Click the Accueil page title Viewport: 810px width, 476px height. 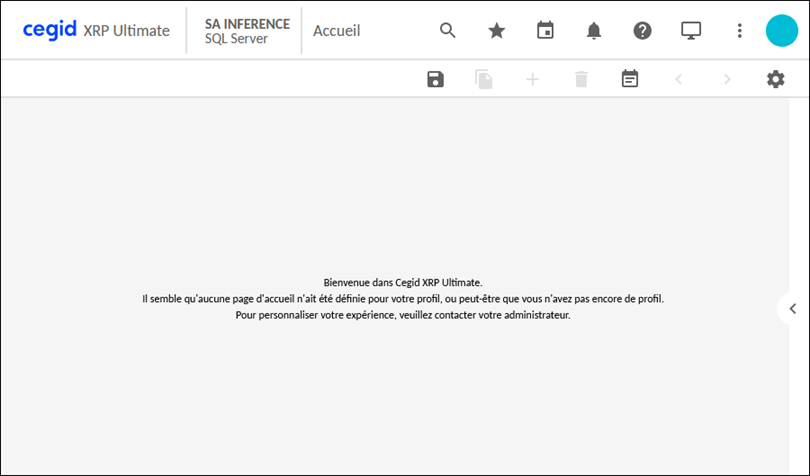pyautogui.click(x=336, y=30)
